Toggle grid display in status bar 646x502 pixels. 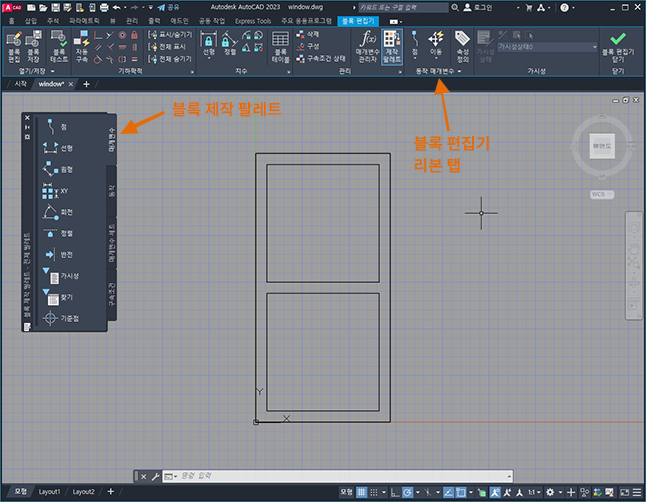[x=361, y=492]
